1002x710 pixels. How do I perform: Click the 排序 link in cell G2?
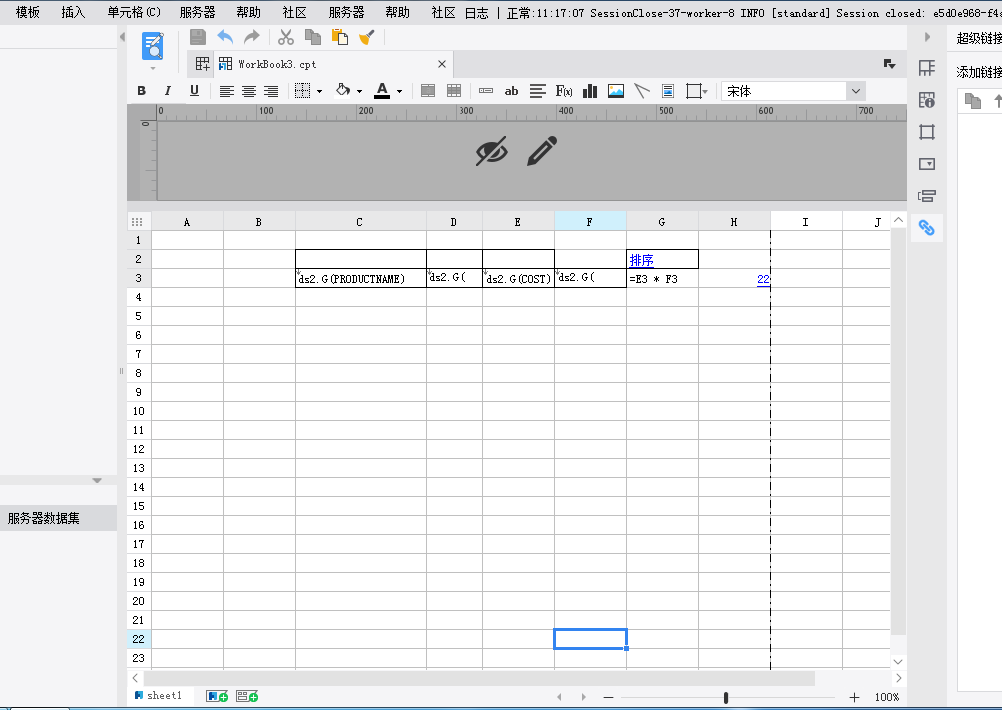642,260
